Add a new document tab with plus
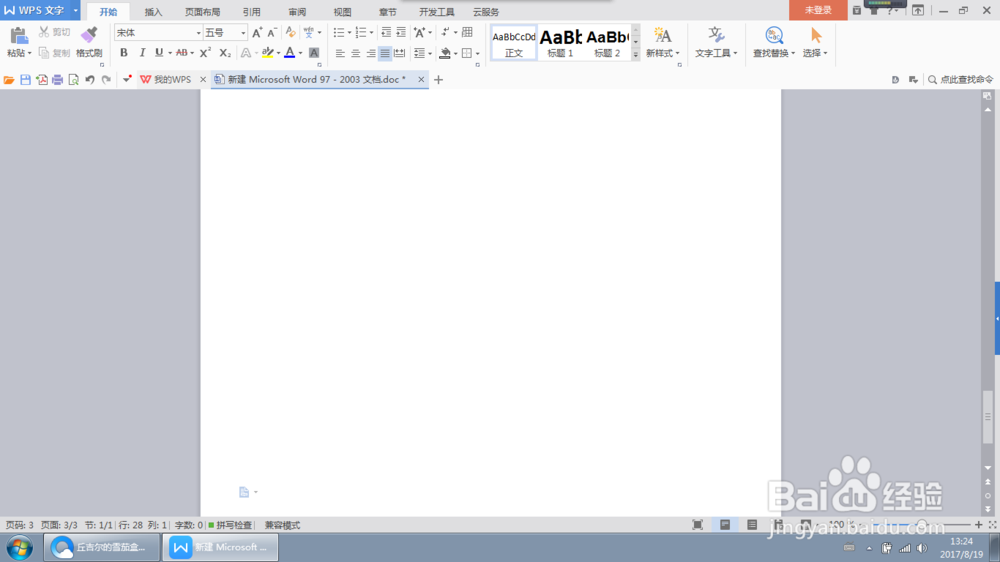This screenshot has height=562, width=1000. coord(438,80)
